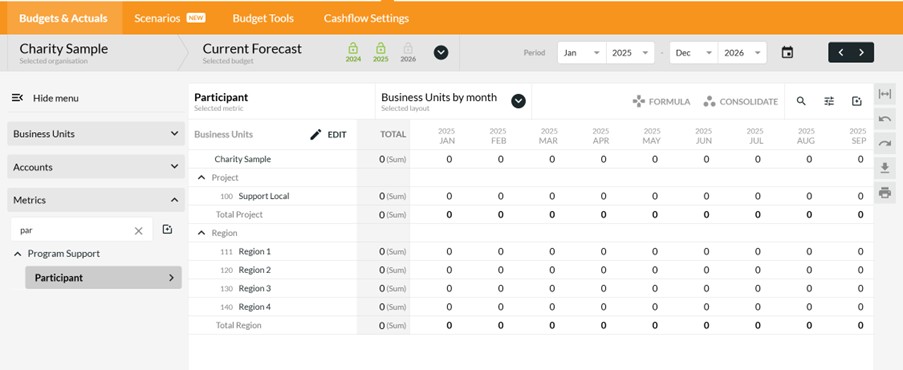Open the end month Dec dropdown
Image resolution: width=903 pixels, height=370 pixels.
(694, 52)
